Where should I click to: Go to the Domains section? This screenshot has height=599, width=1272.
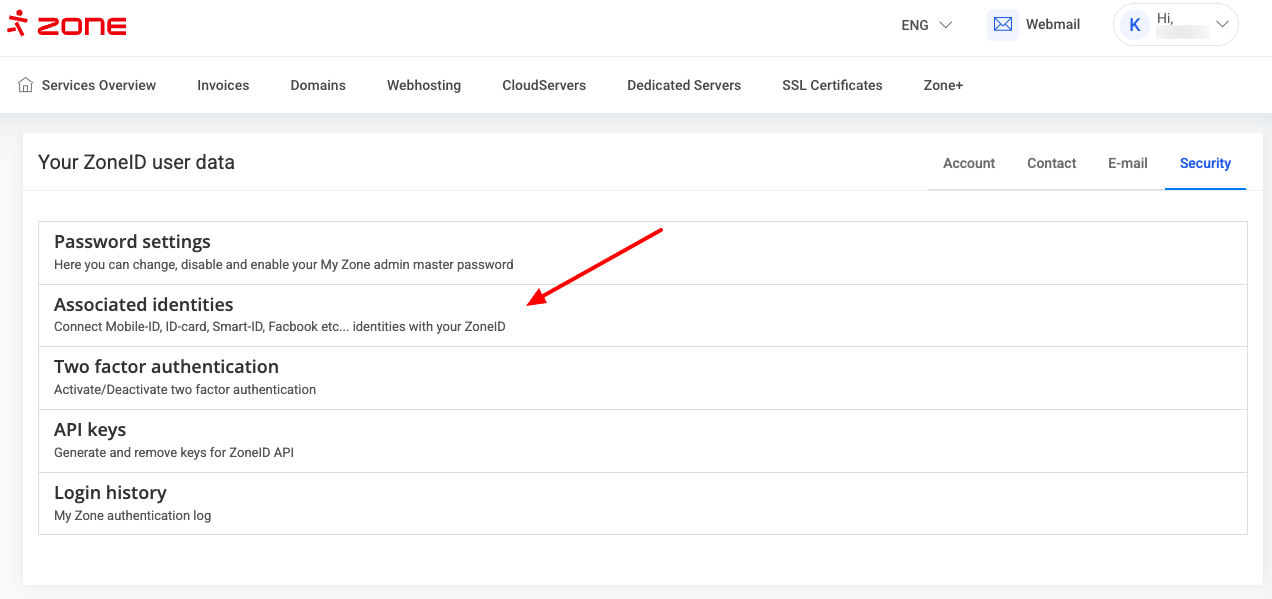coord(318,85)
